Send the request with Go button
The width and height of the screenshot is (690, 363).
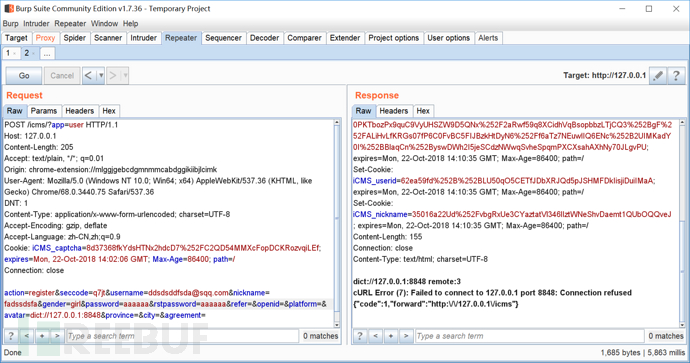(24, 76)
